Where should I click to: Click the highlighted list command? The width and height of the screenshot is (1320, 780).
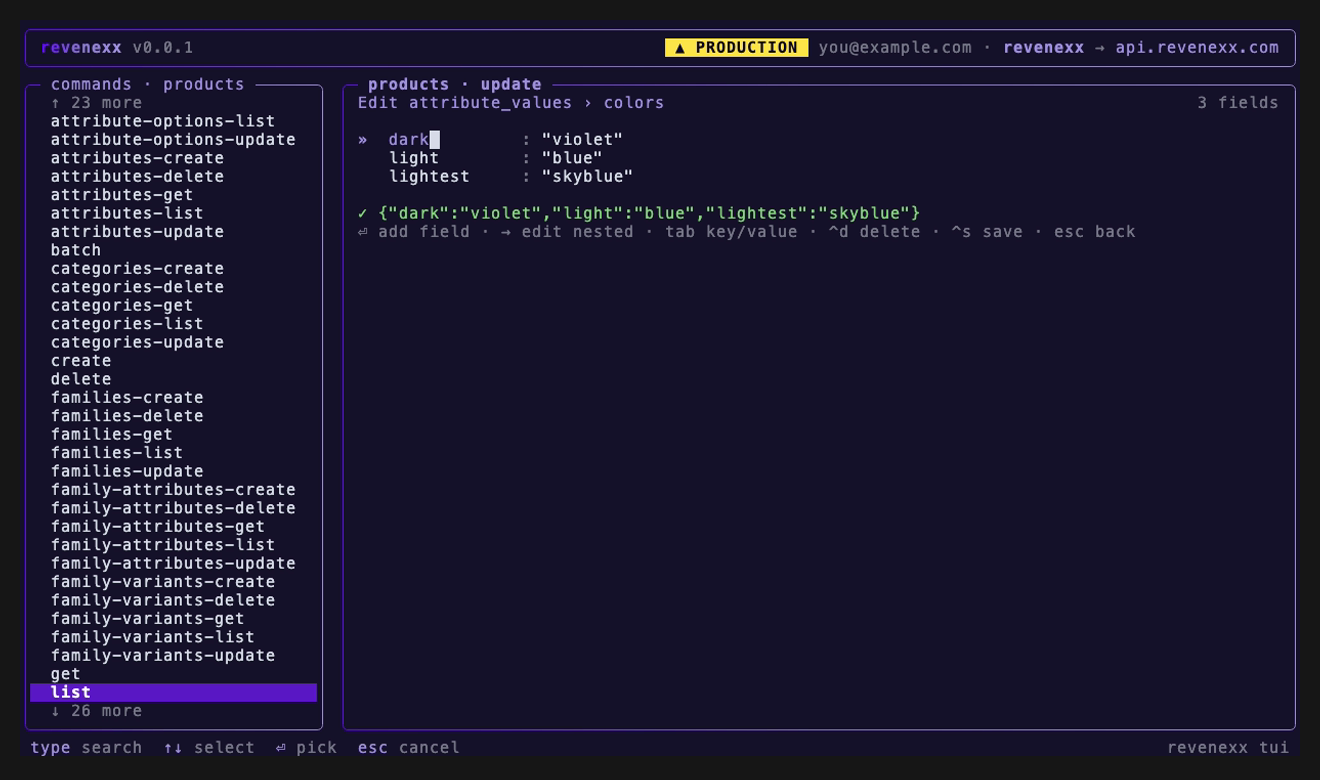click(173, 692)
